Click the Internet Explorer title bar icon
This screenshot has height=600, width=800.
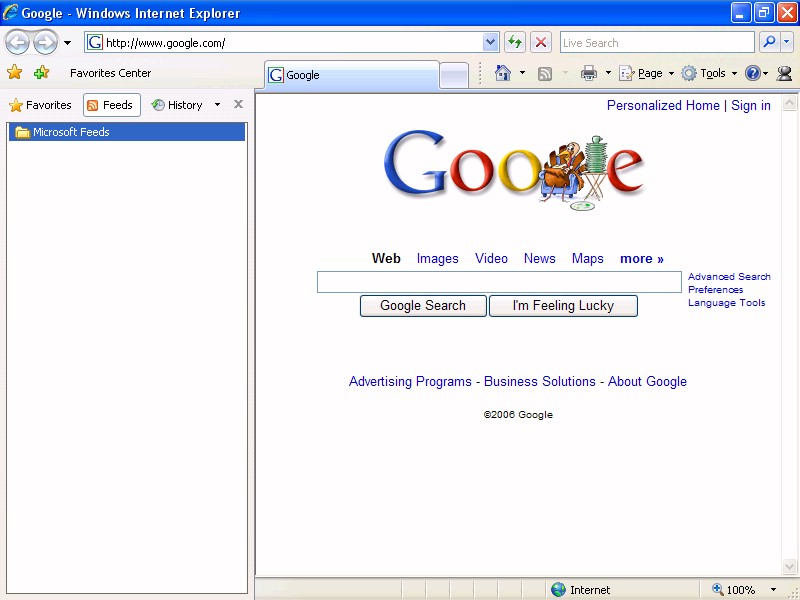[x=10, y=12]
